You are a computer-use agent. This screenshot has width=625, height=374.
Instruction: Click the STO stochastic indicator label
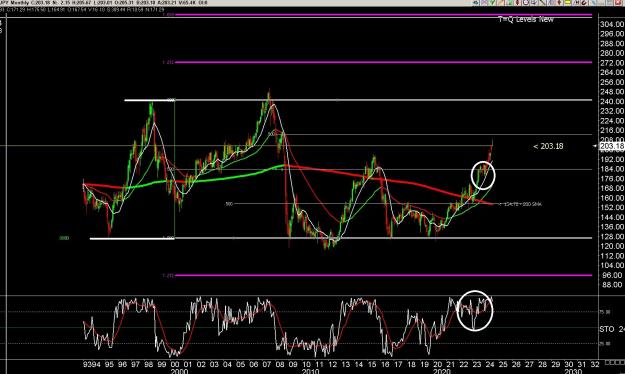tap(607, 329)
